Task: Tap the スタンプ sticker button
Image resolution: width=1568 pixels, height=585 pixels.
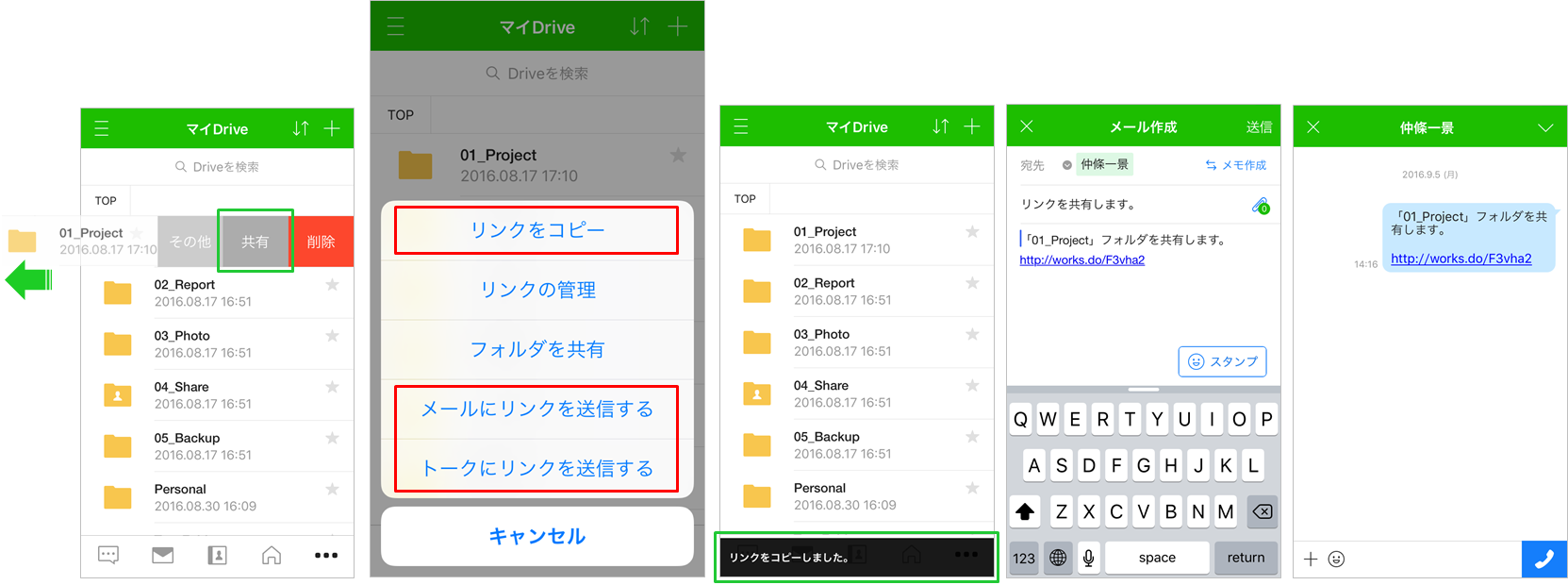Action: click(x=1222, y=361)
